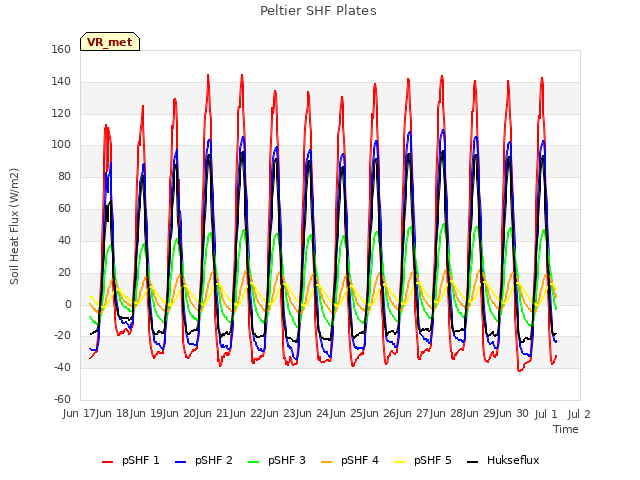Click the green pSHF 3 legend swatch
Screen dimensions: 640x480
pos(253,462)
